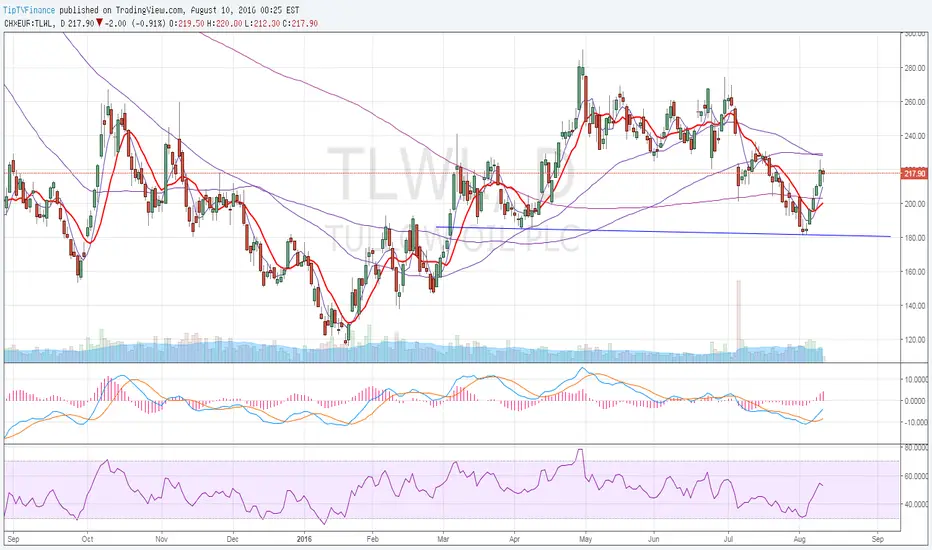Select the publish date August 10, 2016
Screen dimensions: 932x550
tap(228, 10)
